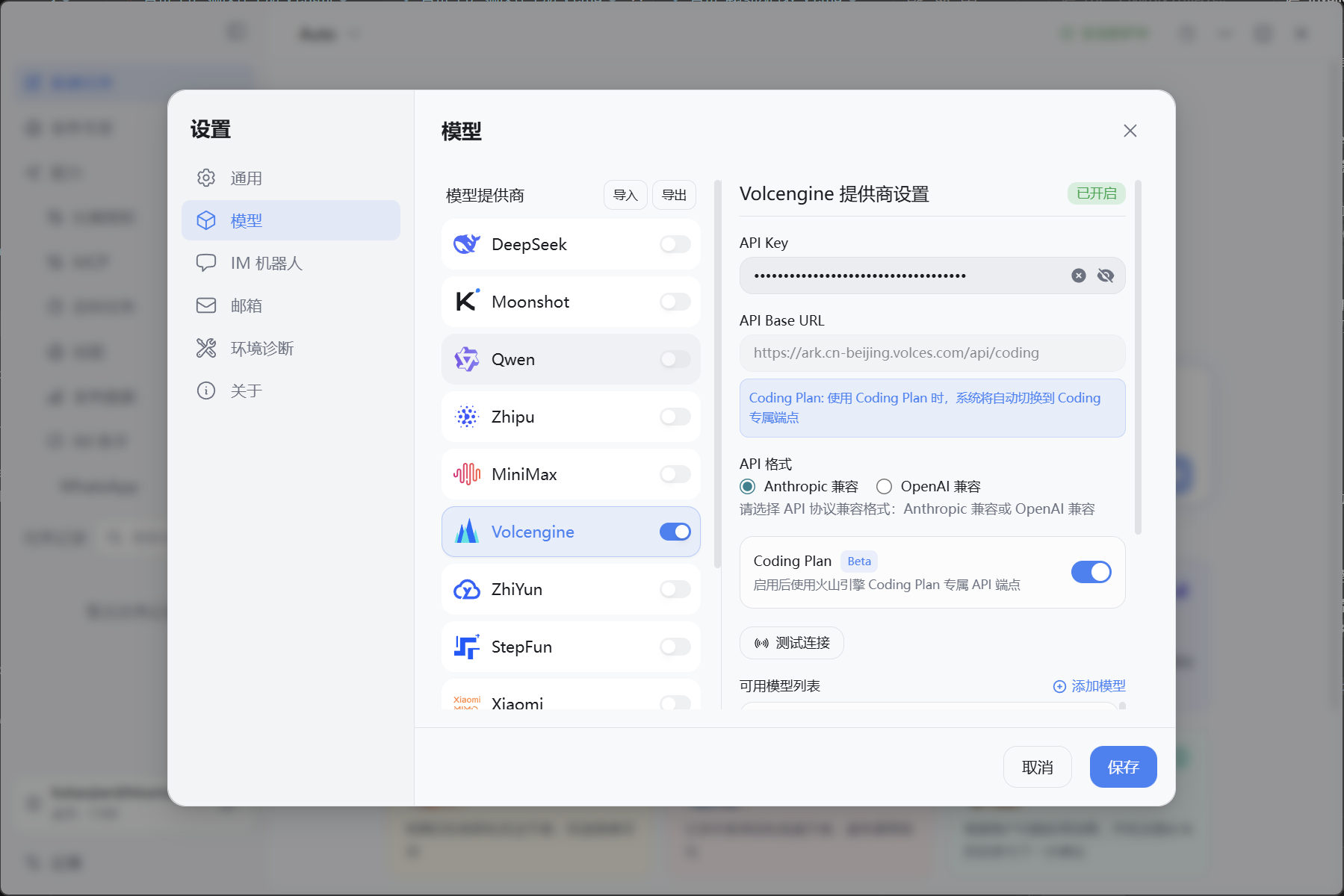Select the OpenAI 兼容 radio option
The height and width of the screenshot is (896, 1344).
click(x=885, y=487)
